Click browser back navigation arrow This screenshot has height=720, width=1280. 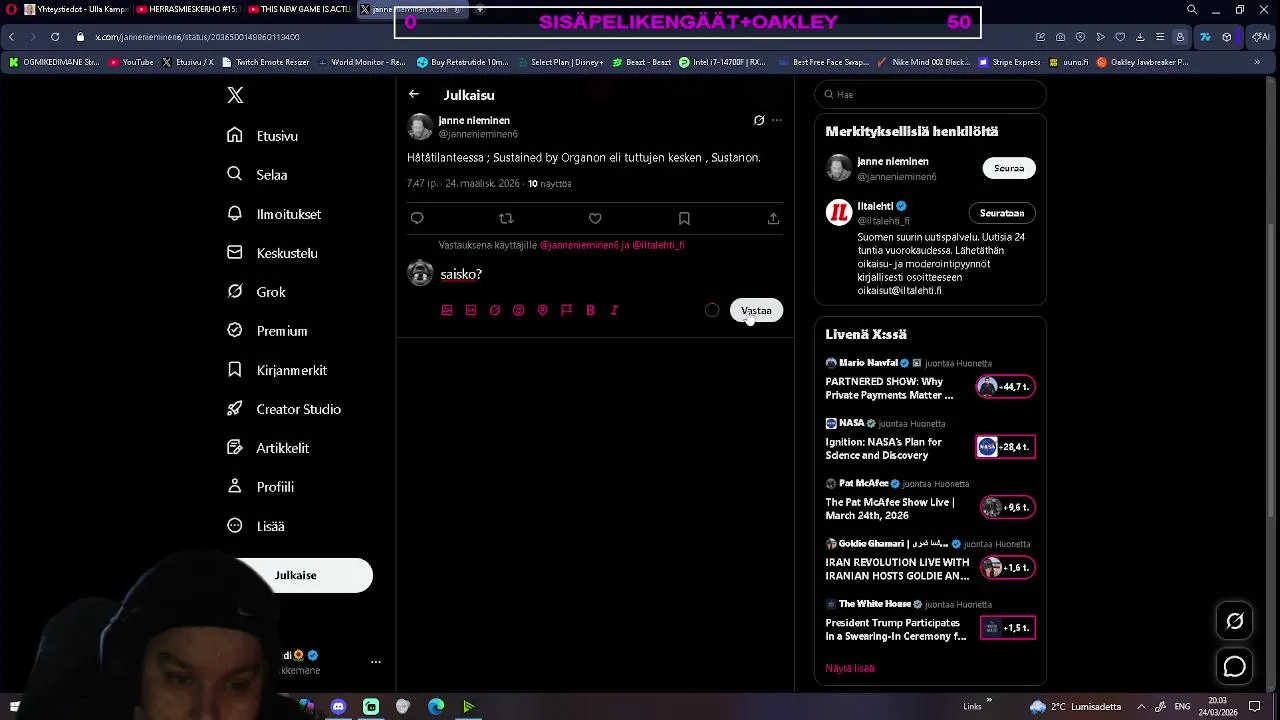11,37
